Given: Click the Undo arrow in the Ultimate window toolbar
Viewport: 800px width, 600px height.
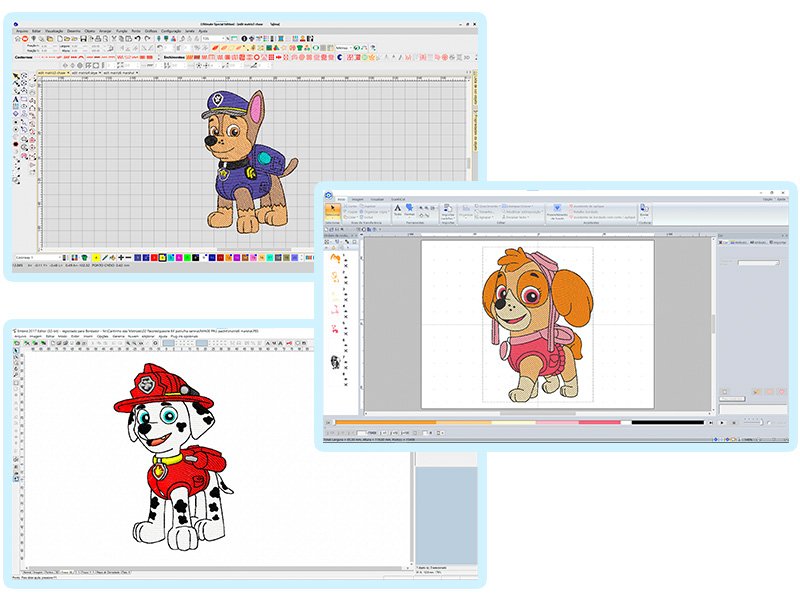Looking at the screenshot, I should tap(138, 39).
